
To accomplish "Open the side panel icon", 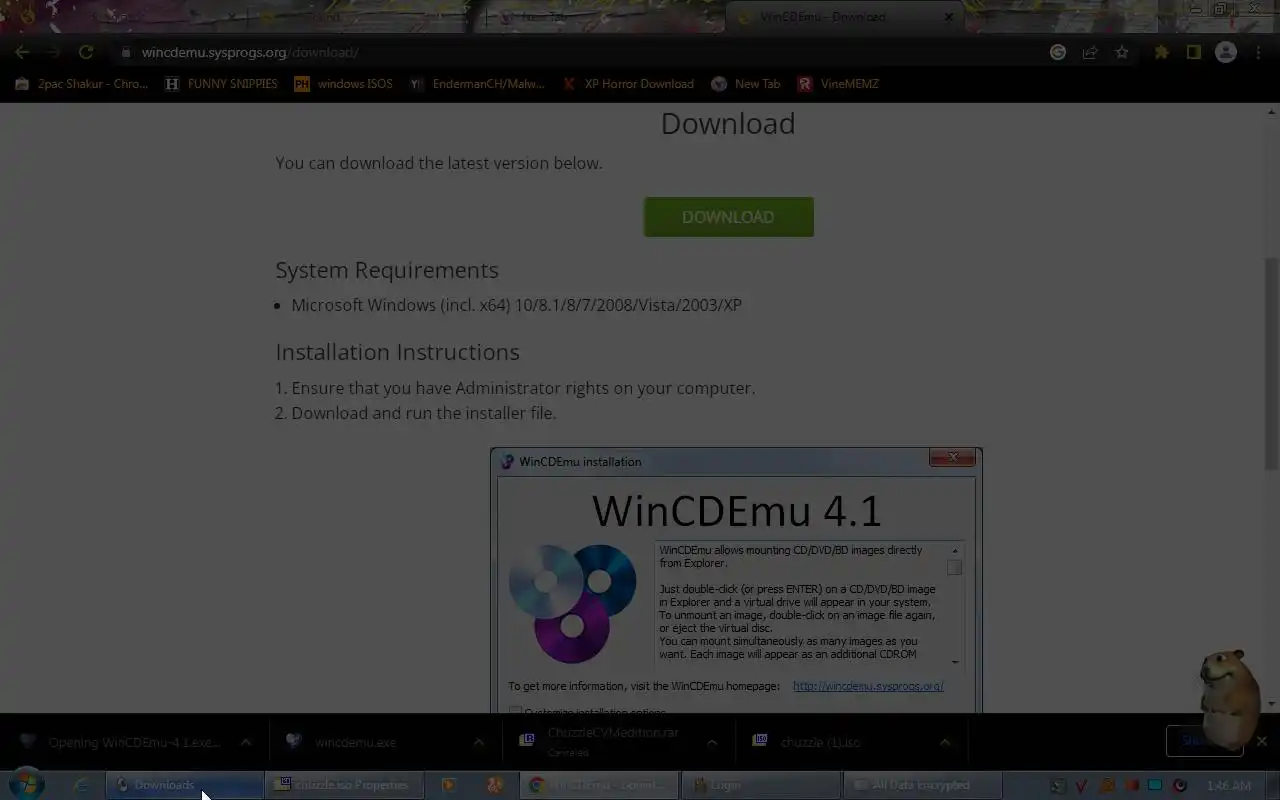I will (1193, 52).
